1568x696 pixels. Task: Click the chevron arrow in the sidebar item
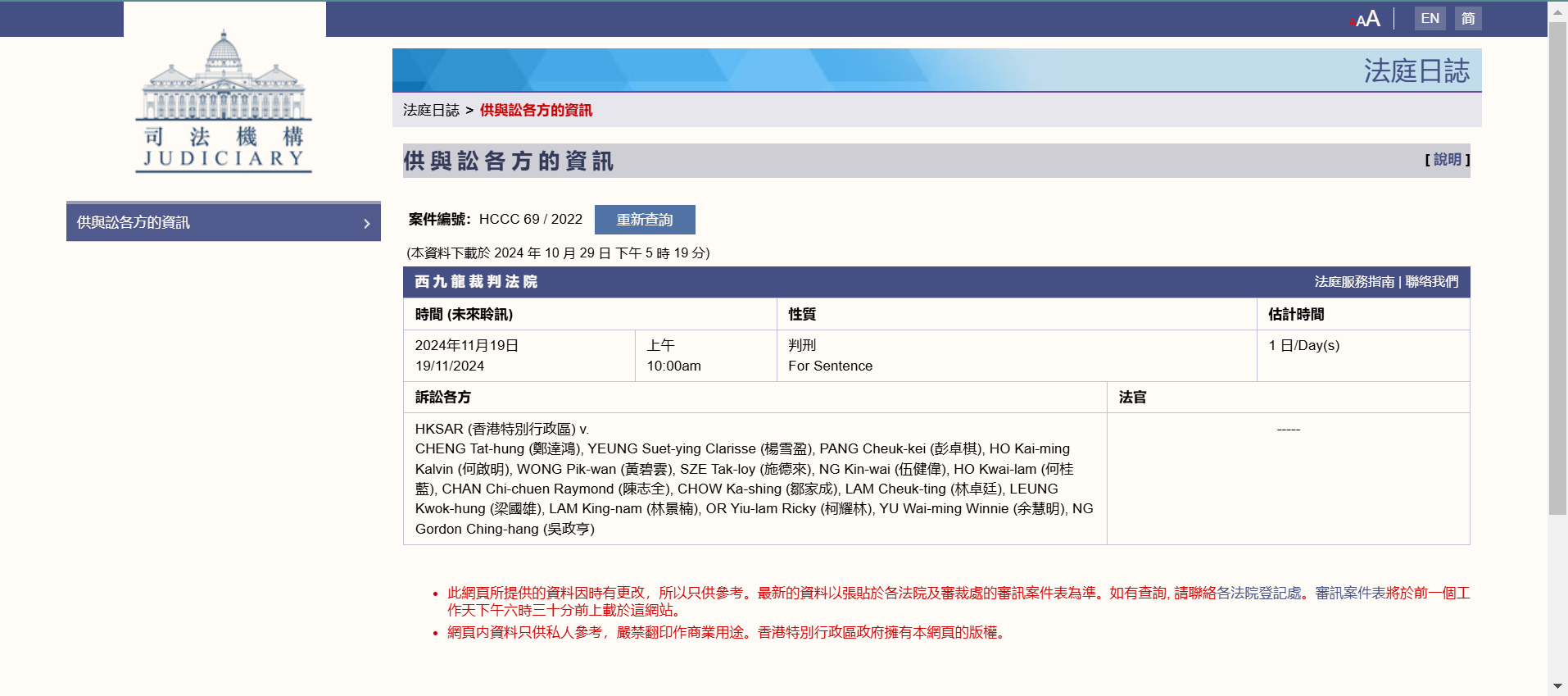pos(366,223)
